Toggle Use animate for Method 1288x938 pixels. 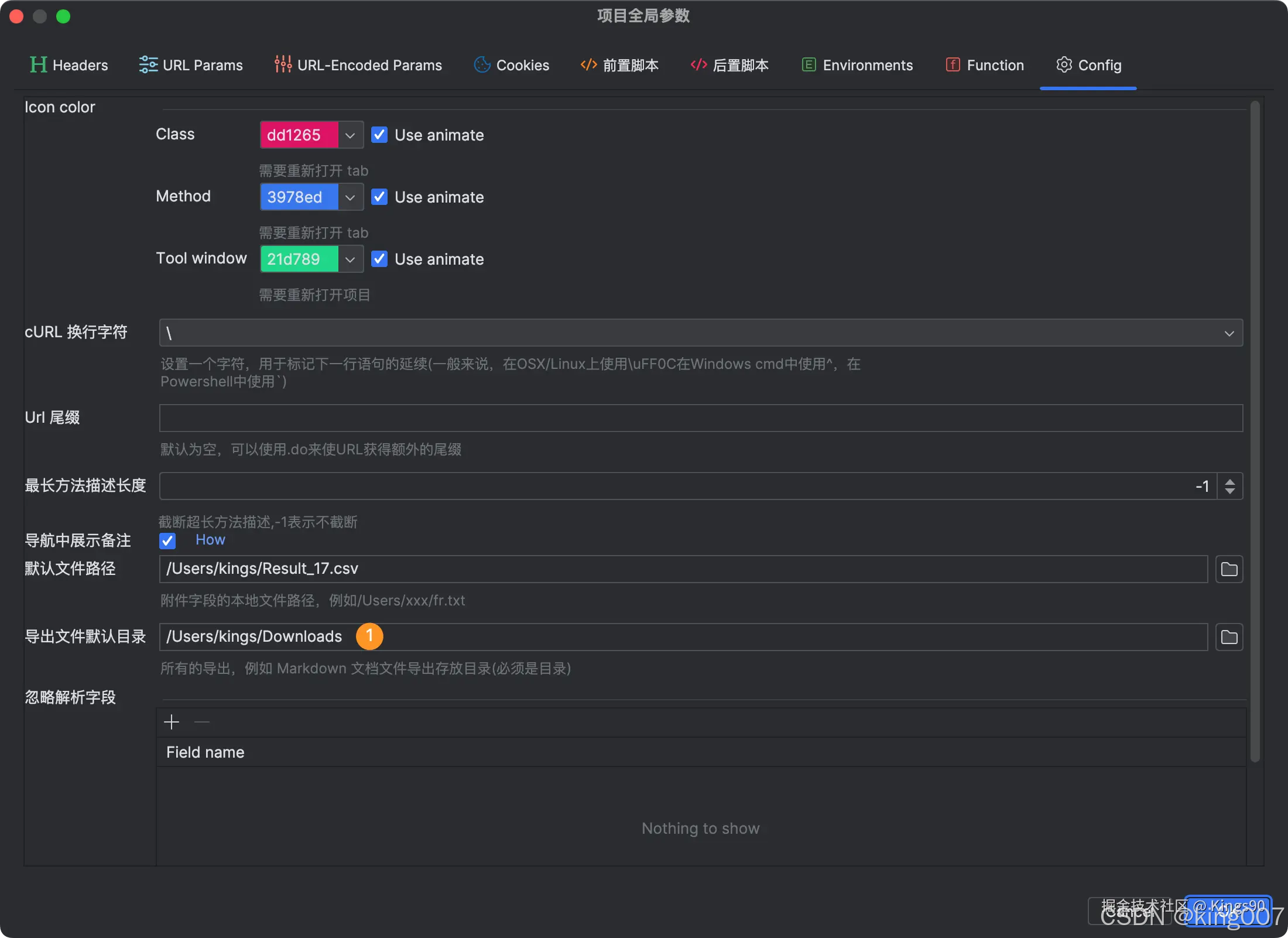(379, 197)
